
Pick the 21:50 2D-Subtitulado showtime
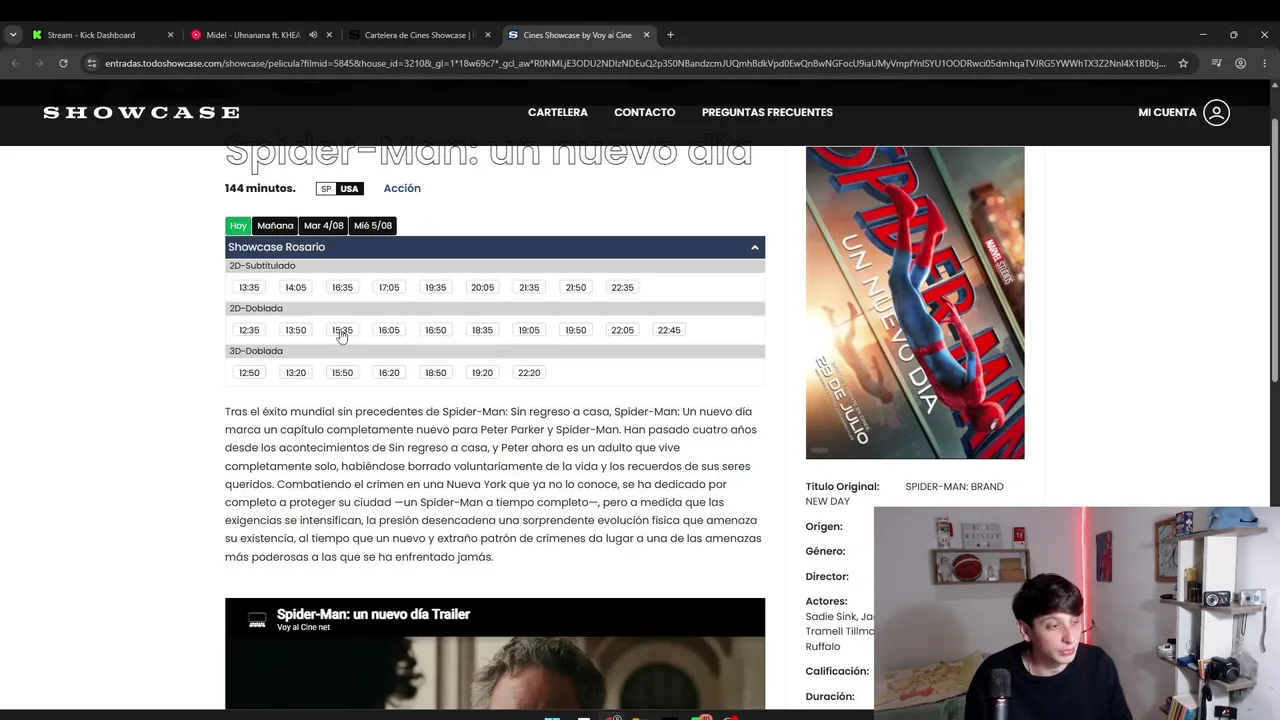576,288
